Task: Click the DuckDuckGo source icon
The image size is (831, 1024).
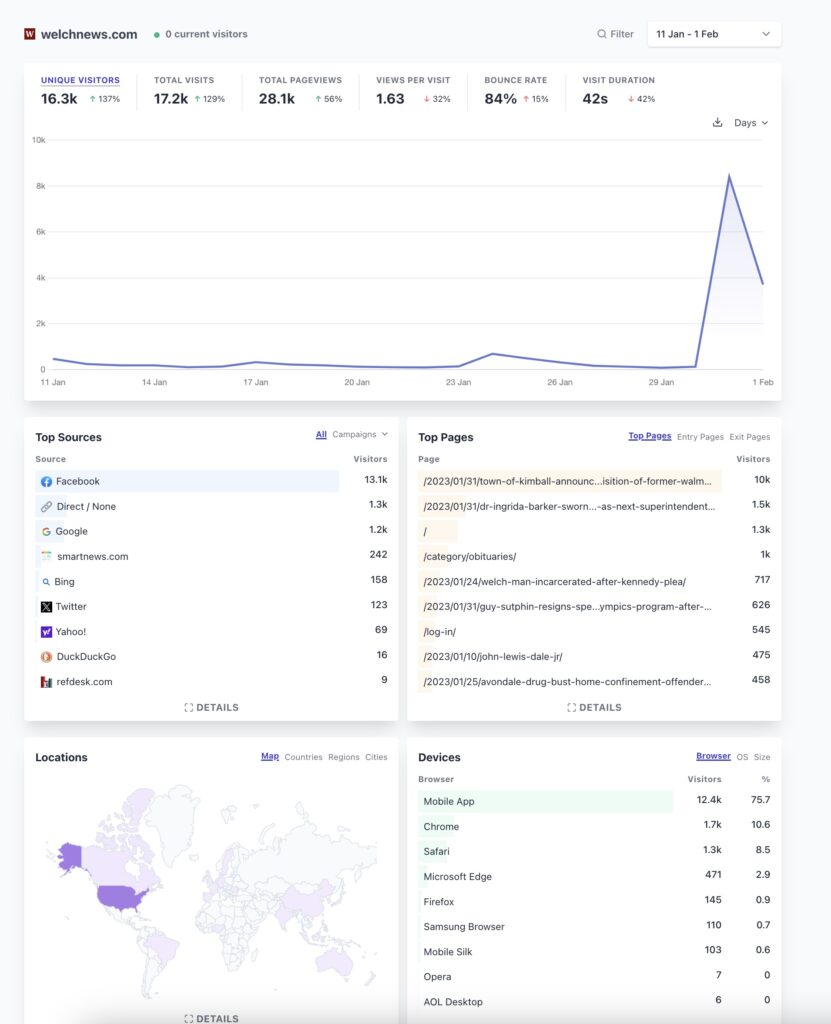Action: coord(46,657)
